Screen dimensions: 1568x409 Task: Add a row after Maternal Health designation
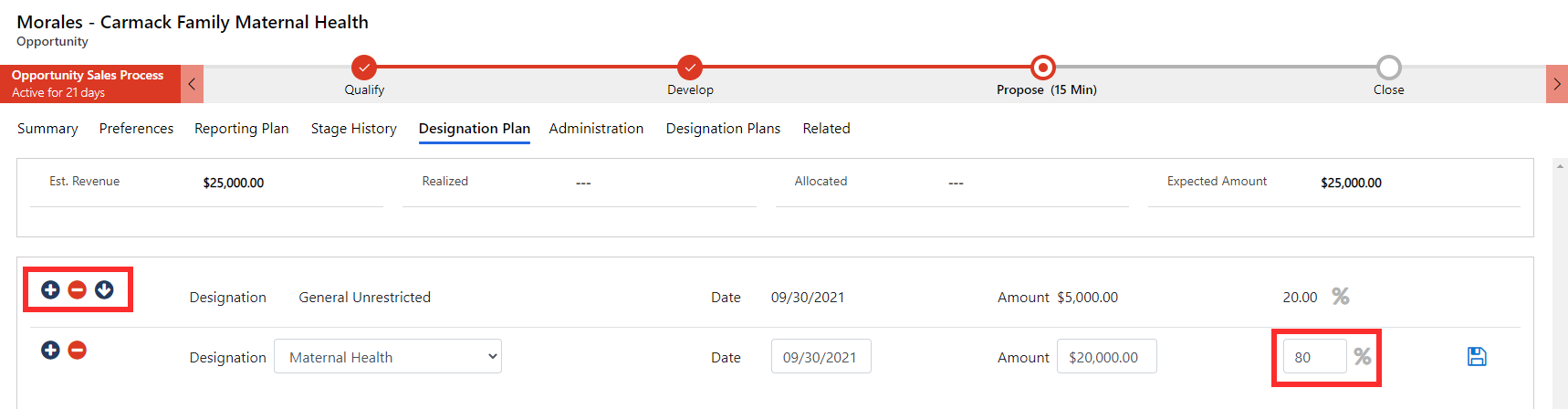pos(50,350)
